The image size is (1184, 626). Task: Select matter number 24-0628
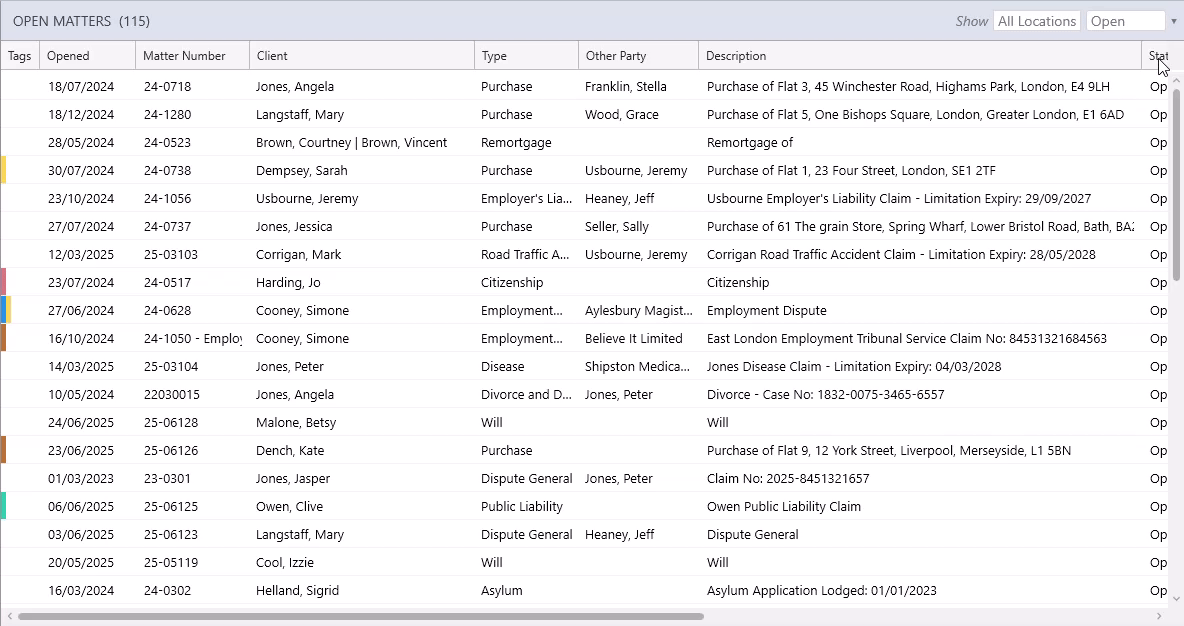click(x=168, y=310)
